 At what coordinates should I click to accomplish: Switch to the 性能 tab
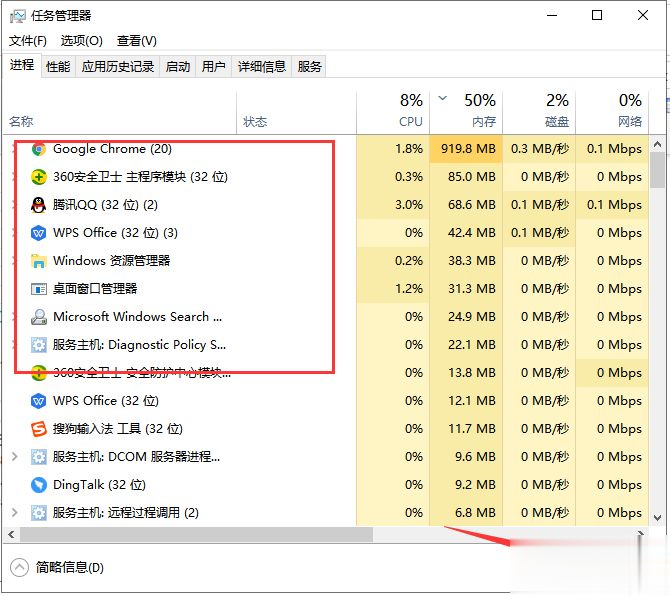coord(58,67)
